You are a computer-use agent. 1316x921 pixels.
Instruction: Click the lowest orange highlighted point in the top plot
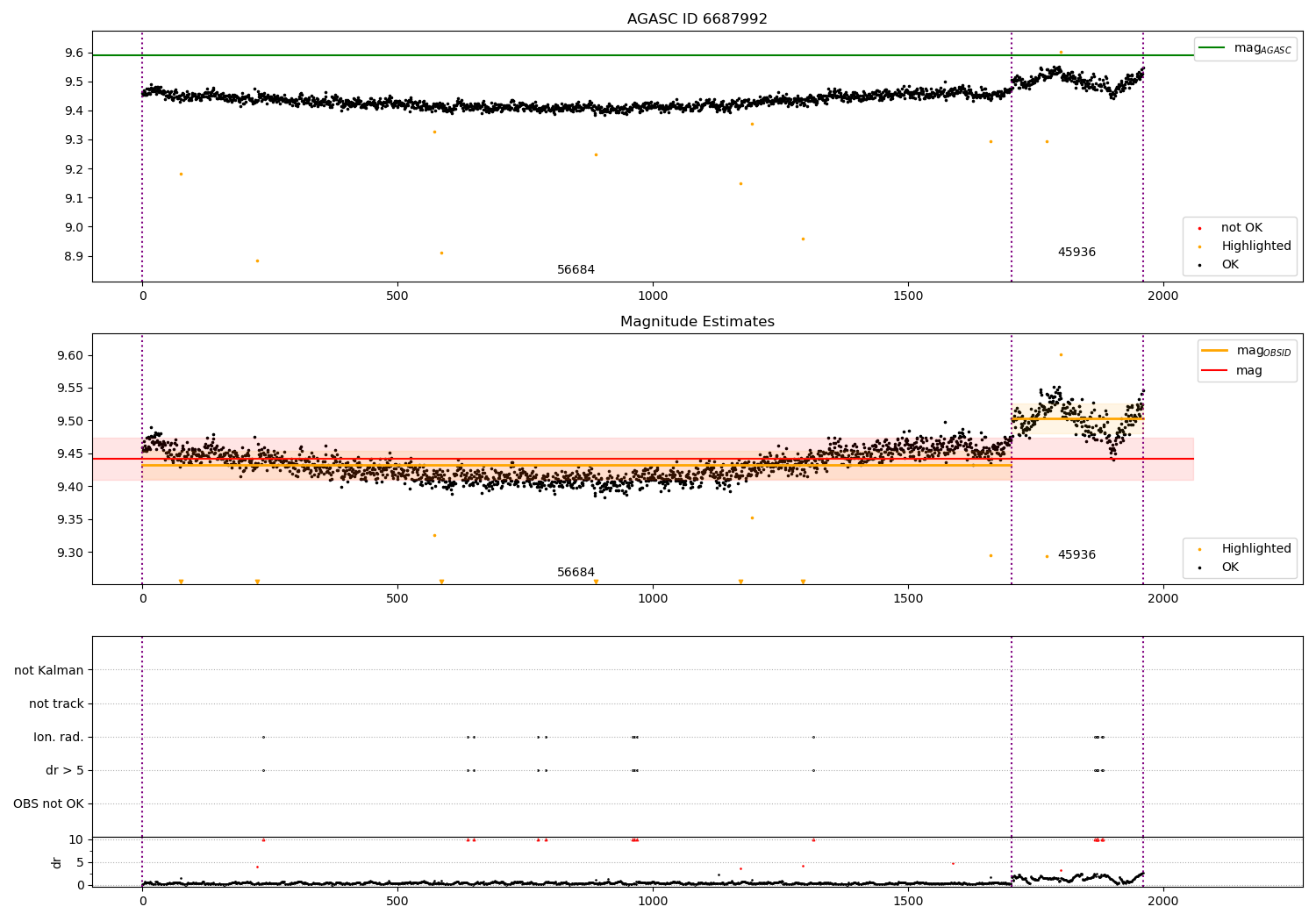[x=257, y=261]
